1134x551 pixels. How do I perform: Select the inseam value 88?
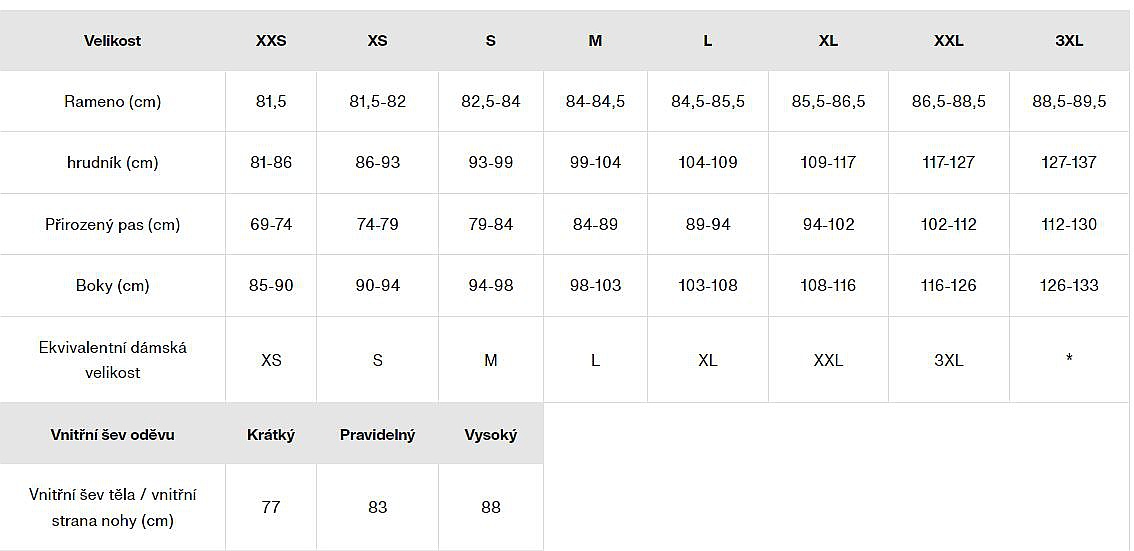pyautogui.click(x=491, y=507)
